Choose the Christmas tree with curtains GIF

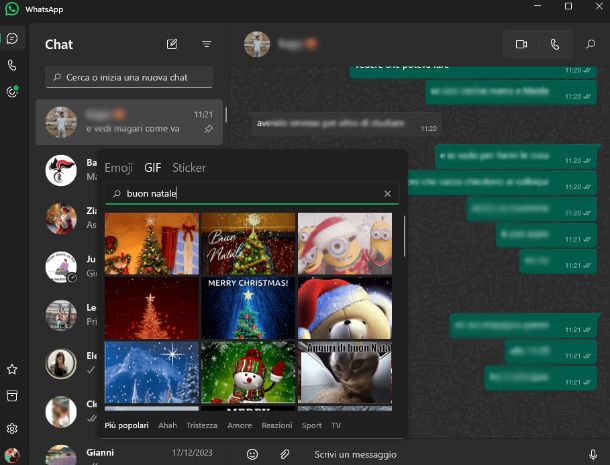click(152, 244)
